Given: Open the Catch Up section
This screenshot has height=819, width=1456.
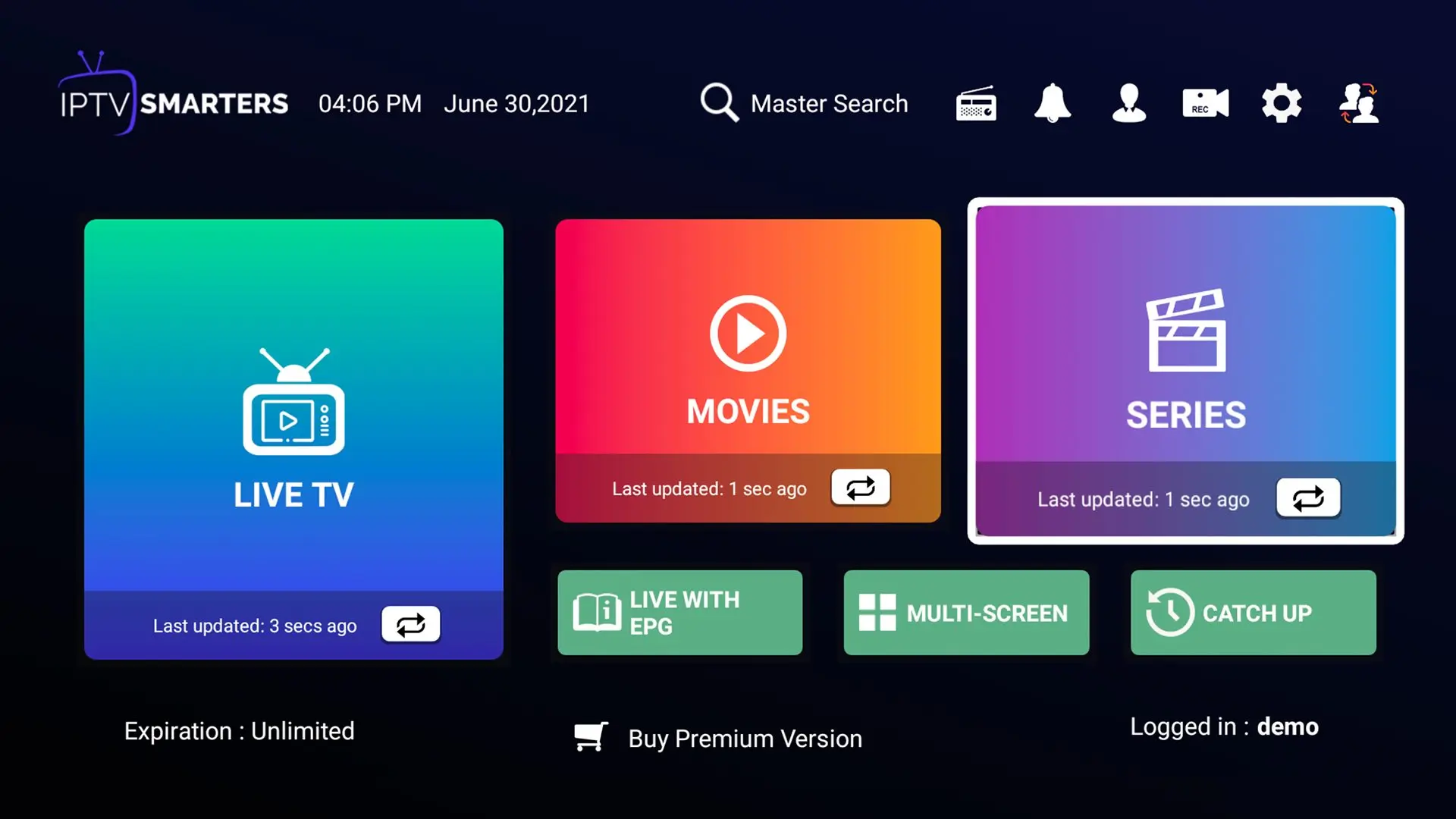Looking at the screenshot, I should tap(1253, 612).
